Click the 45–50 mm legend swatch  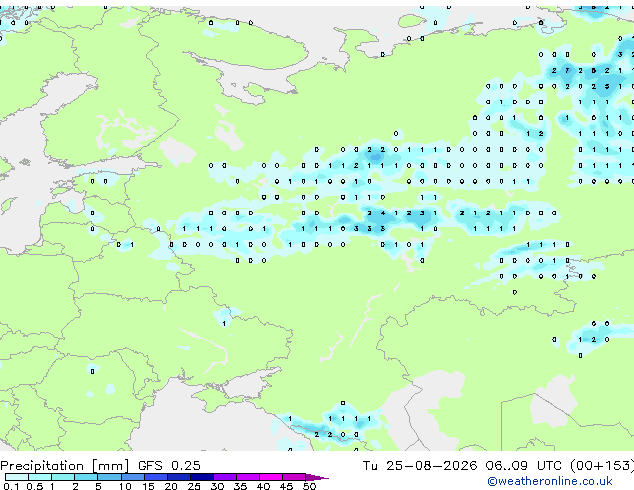point(293,477)
